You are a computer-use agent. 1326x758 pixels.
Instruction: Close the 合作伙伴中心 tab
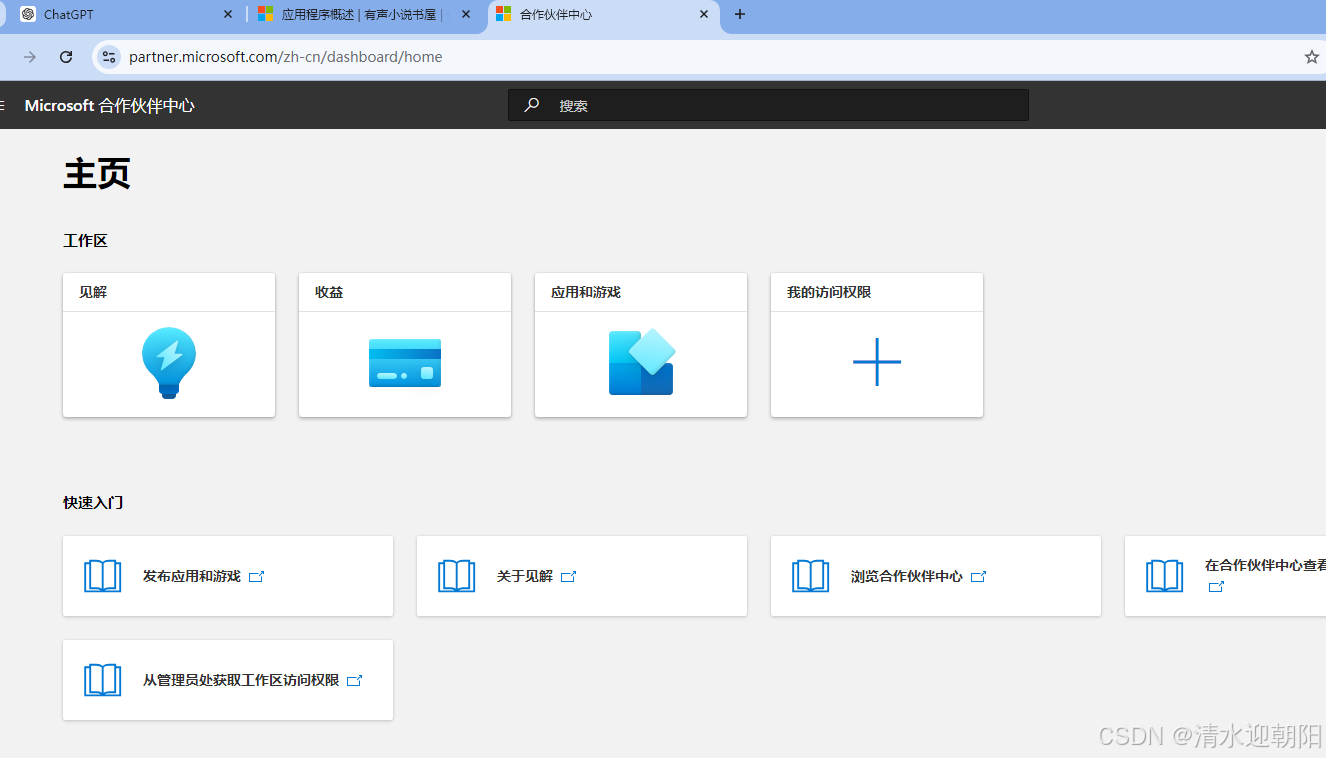click(x=704, y=14)
